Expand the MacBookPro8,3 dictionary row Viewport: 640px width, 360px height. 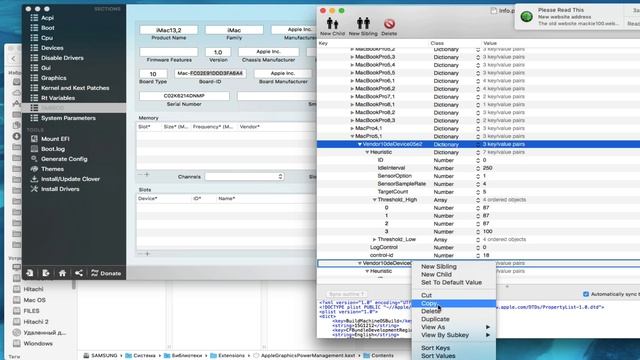click(352, 120)
